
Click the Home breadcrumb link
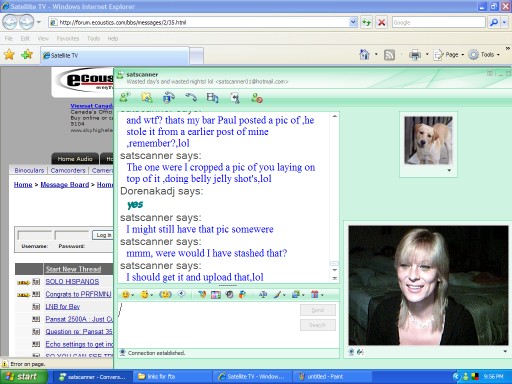pyautogui.click(x=23, y=185)
